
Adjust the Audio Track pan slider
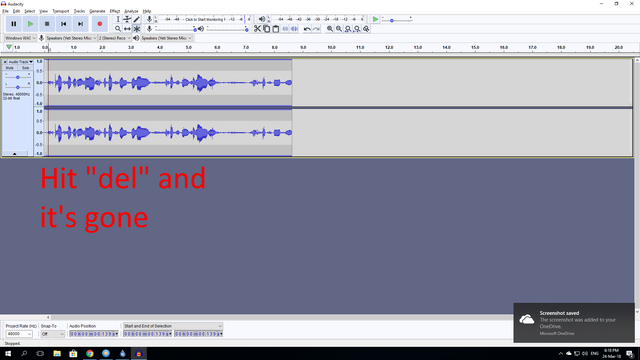(18, 87)
